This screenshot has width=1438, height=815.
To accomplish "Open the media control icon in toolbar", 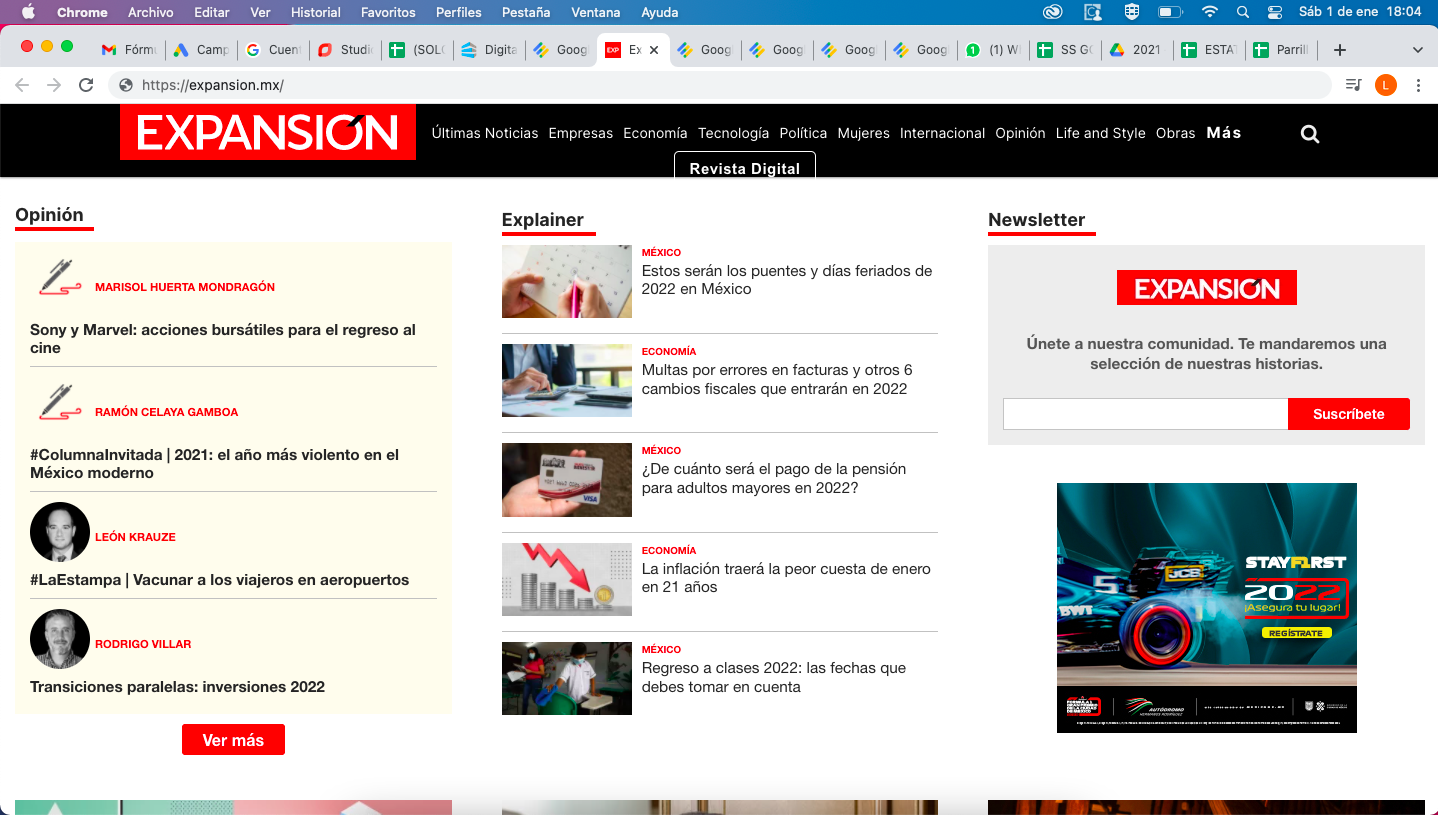I will tap(1353, 85).
